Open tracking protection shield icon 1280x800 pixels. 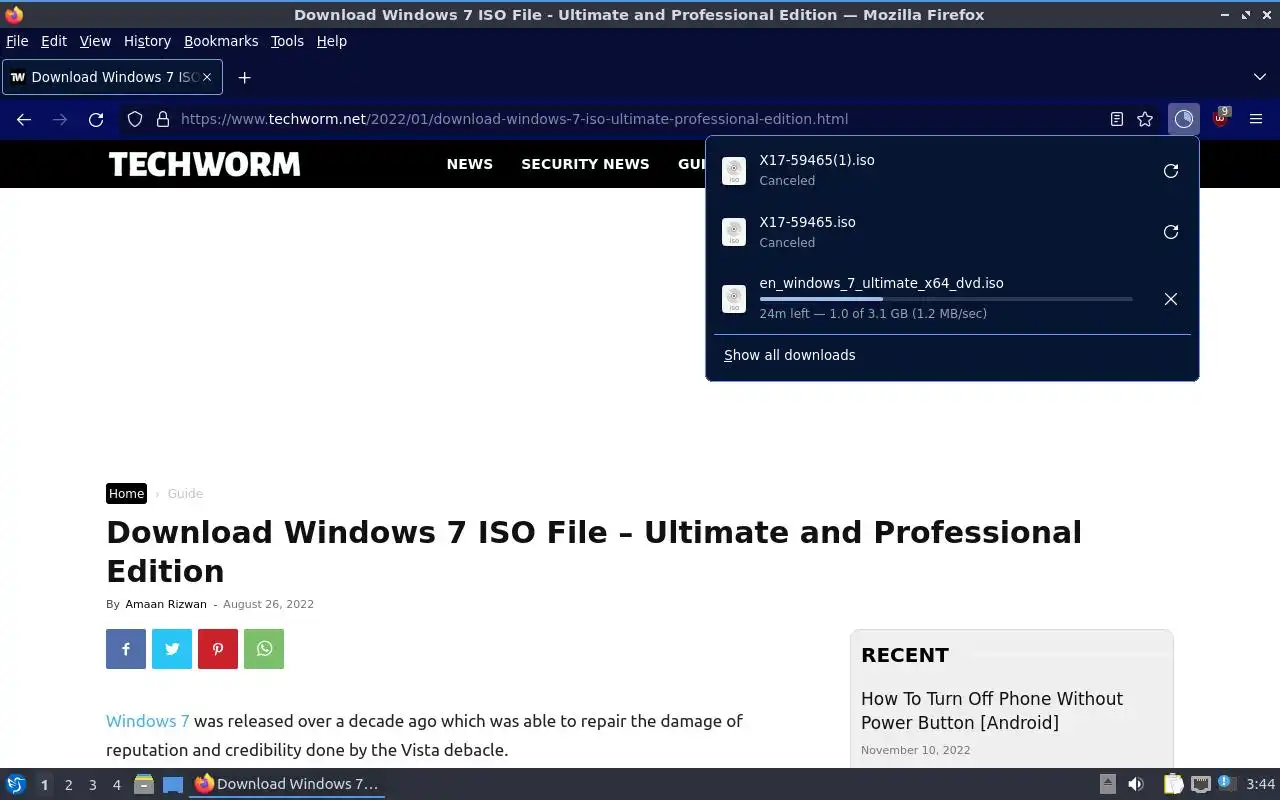(x=135, y=119)
